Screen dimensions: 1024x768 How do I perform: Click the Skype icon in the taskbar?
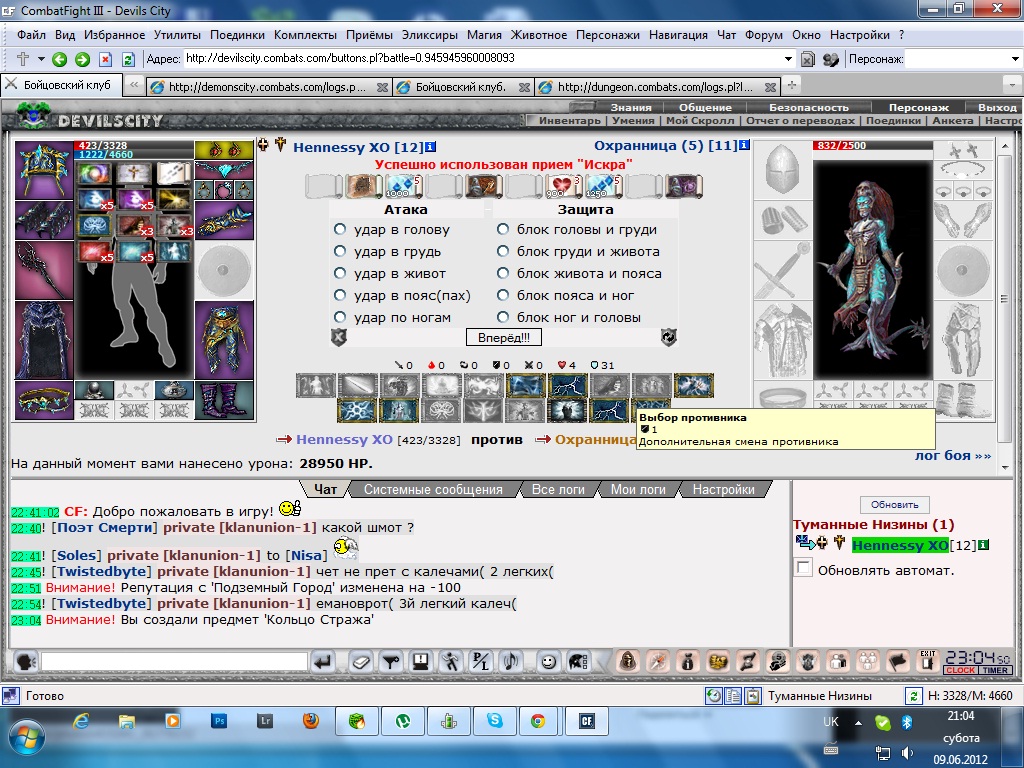[494, 721]
